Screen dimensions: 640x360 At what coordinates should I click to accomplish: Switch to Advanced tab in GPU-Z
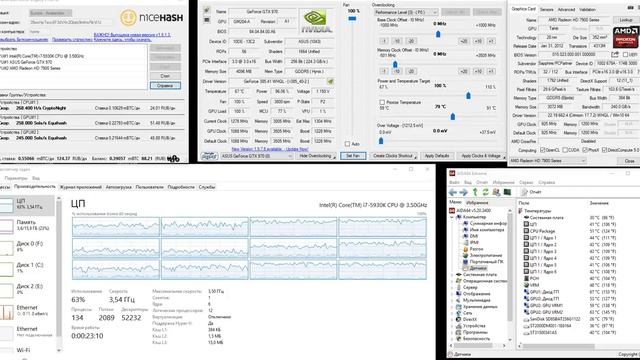tap(566, 9)
